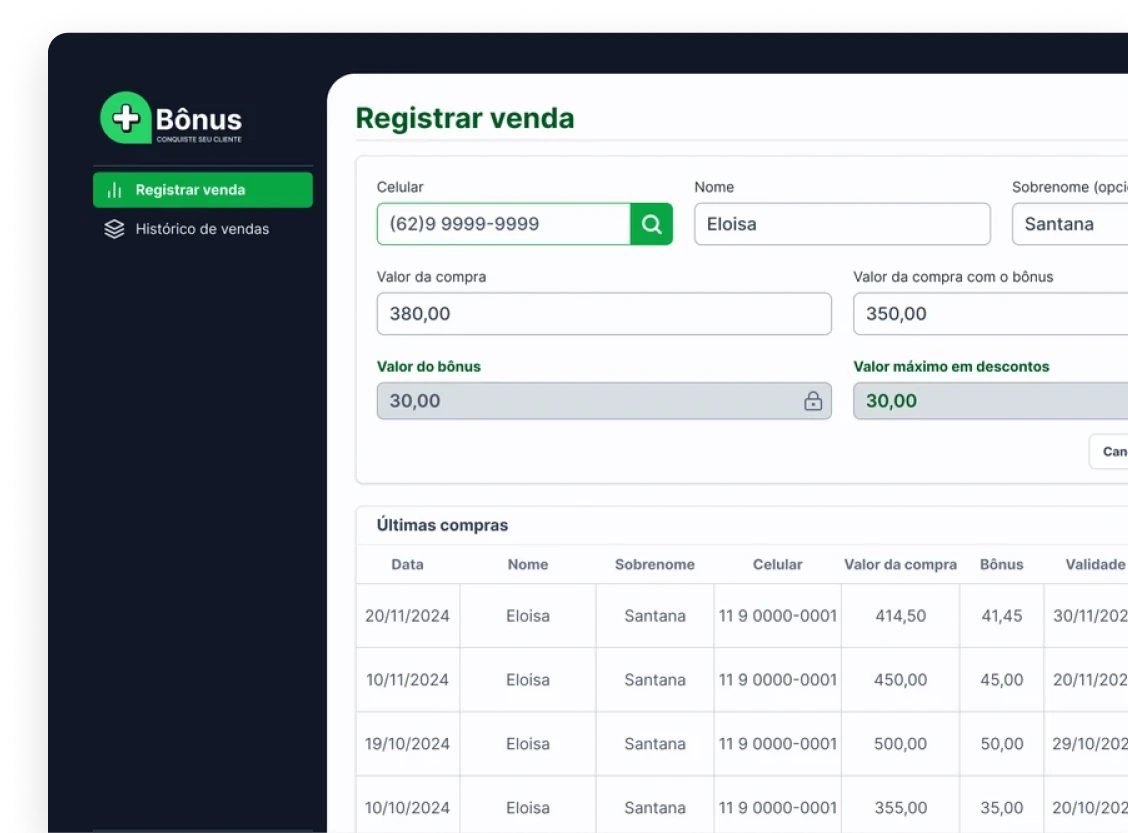Click the green search magnifier icon
This screenshot has width=1128, height=833.
(651, 224)
